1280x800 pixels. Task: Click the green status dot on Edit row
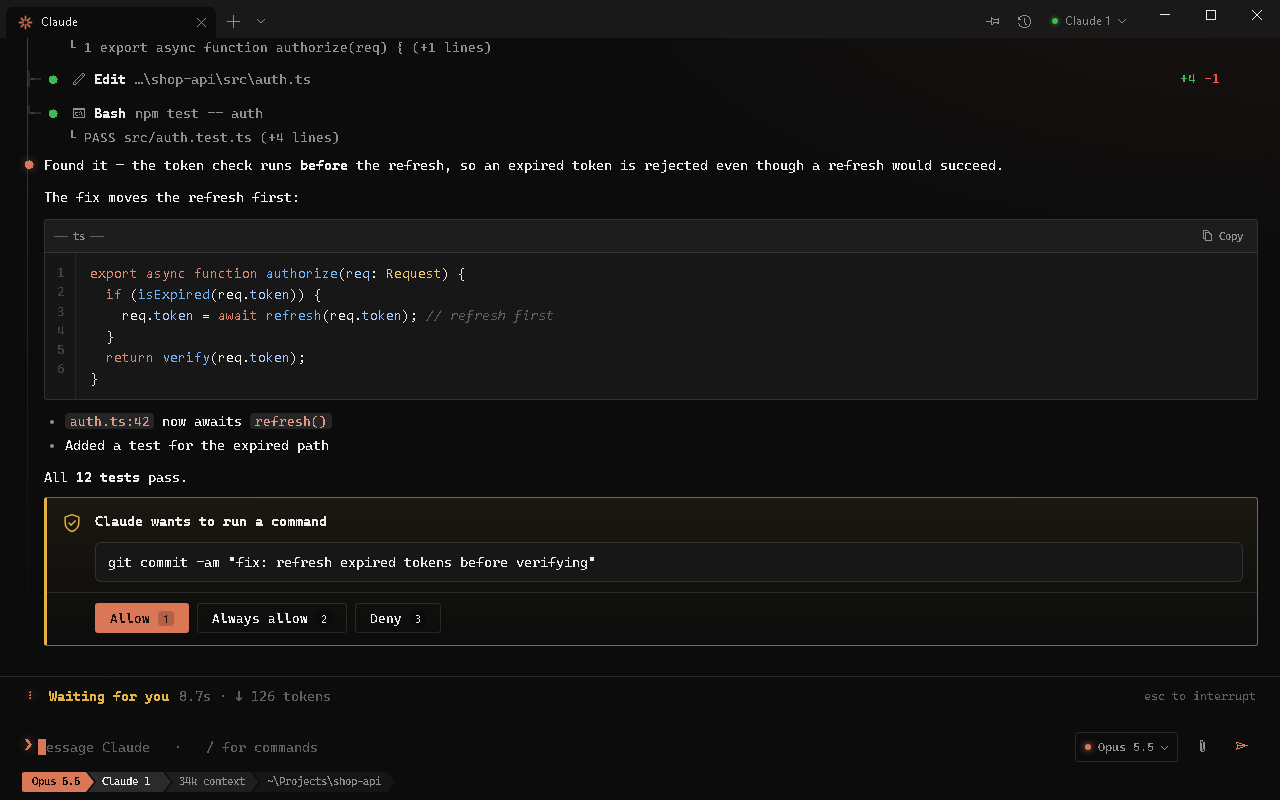coord(53,79)
